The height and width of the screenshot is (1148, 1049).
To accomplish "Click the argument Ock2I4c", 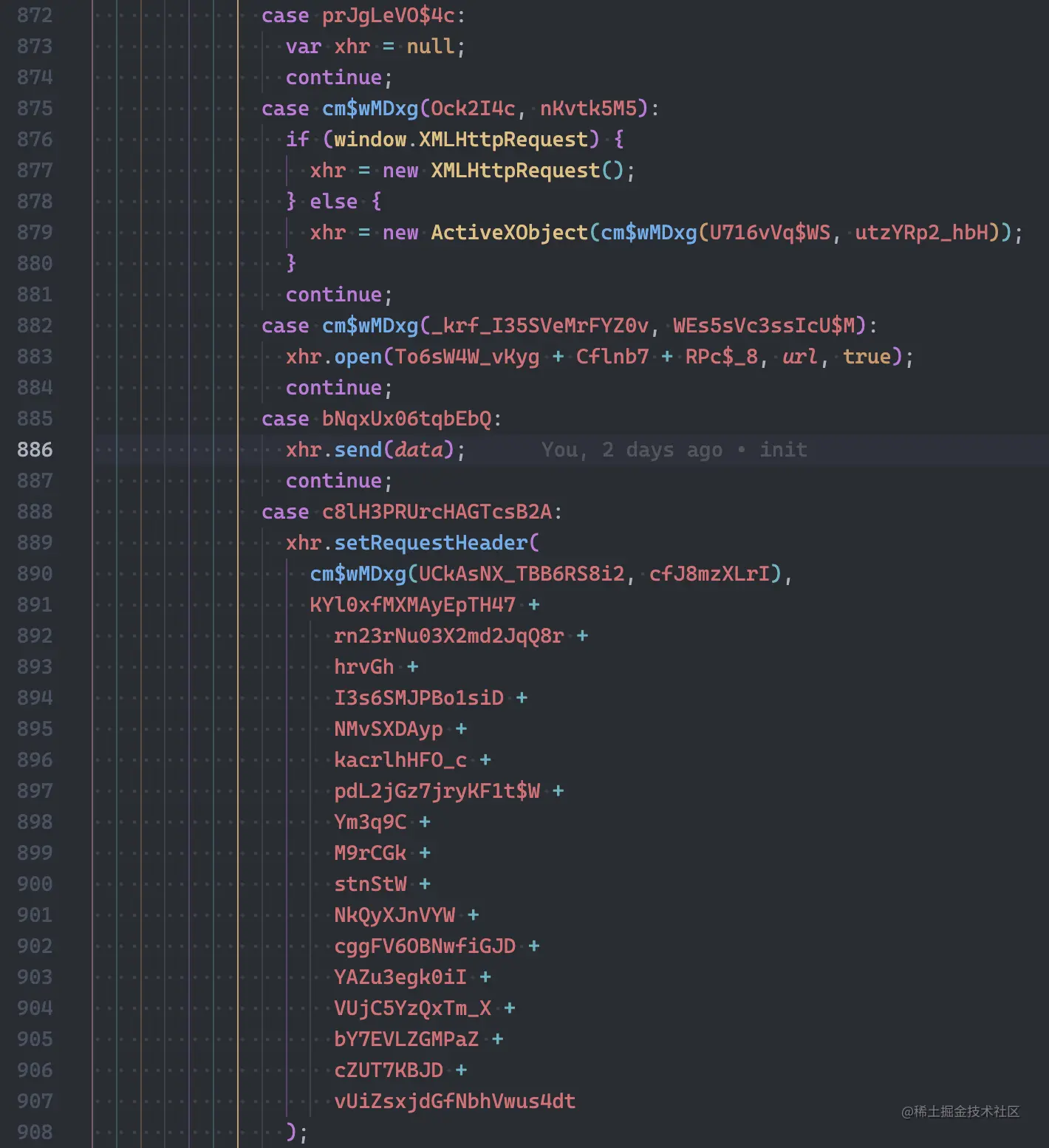I will [x=473, y=109].
